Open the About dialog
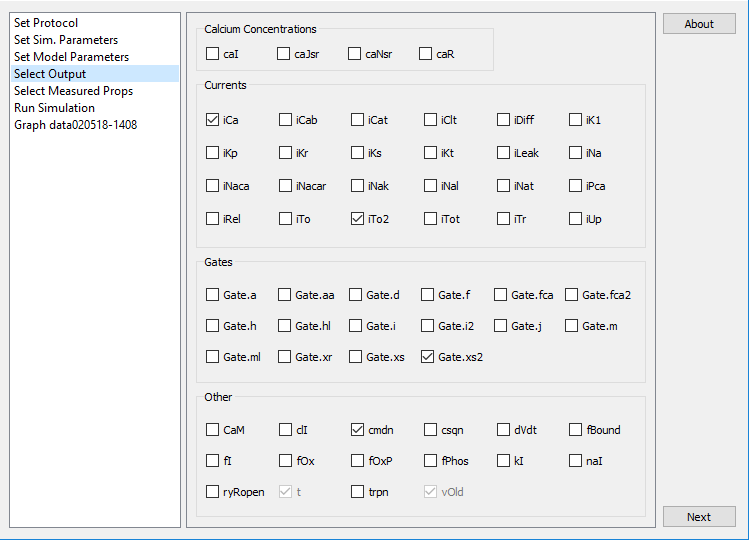Viewport: 749px width, 540px height. (699, 23)
